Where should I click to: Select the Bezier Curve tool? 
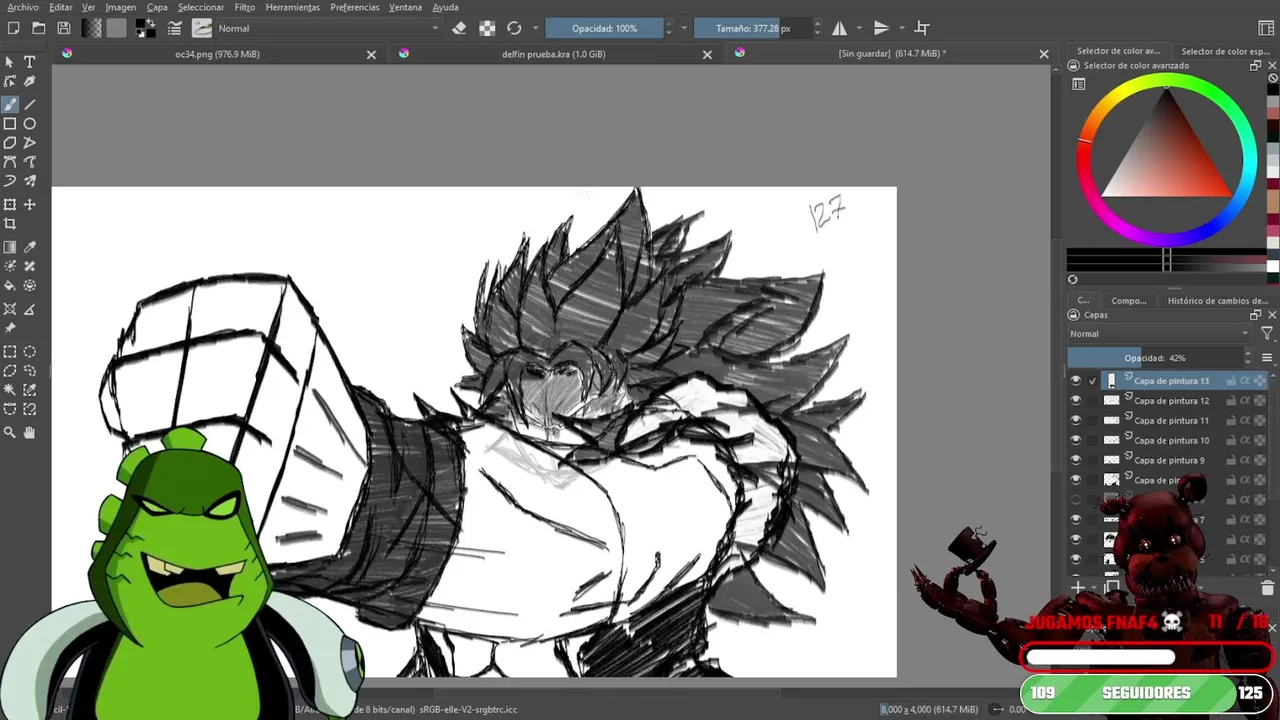click(10, 162)
